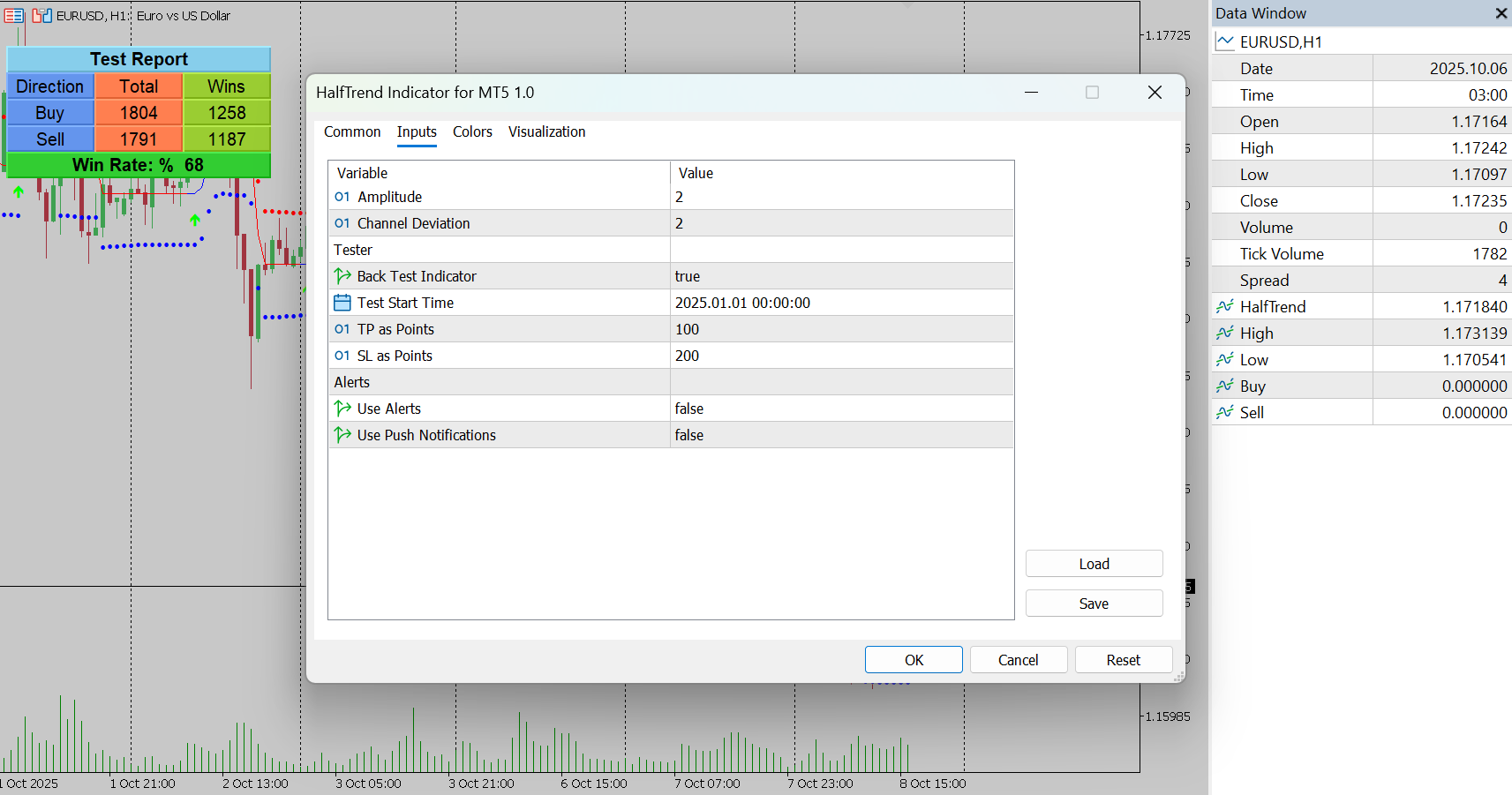Click the Low buffer indicator icon in Data Window
Image resolution: width=1512 pixels, height=795 pixels.
(1225, 359)
